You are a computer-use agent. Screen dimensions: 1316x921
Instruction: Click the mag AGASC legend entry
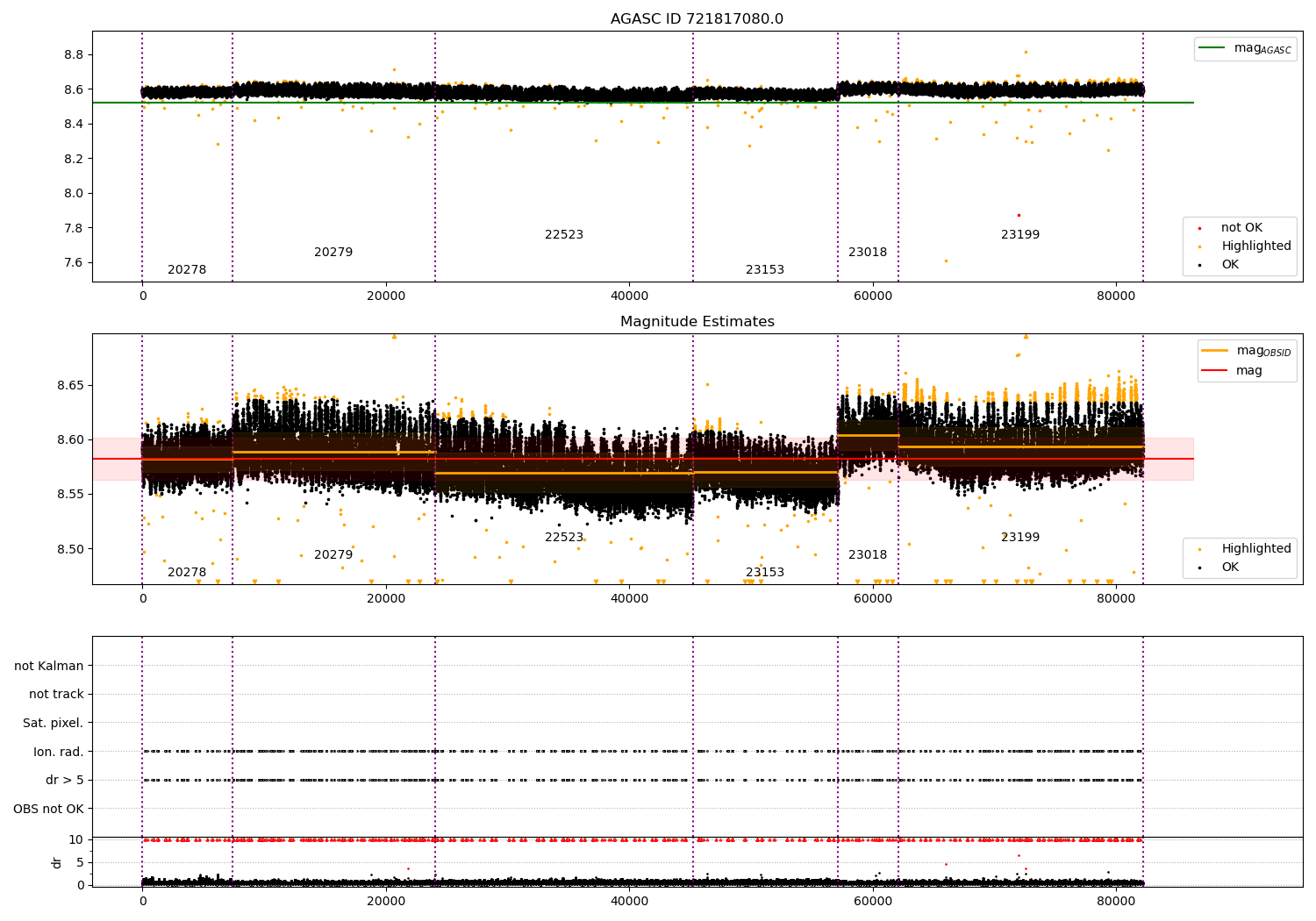point(1245,48)
